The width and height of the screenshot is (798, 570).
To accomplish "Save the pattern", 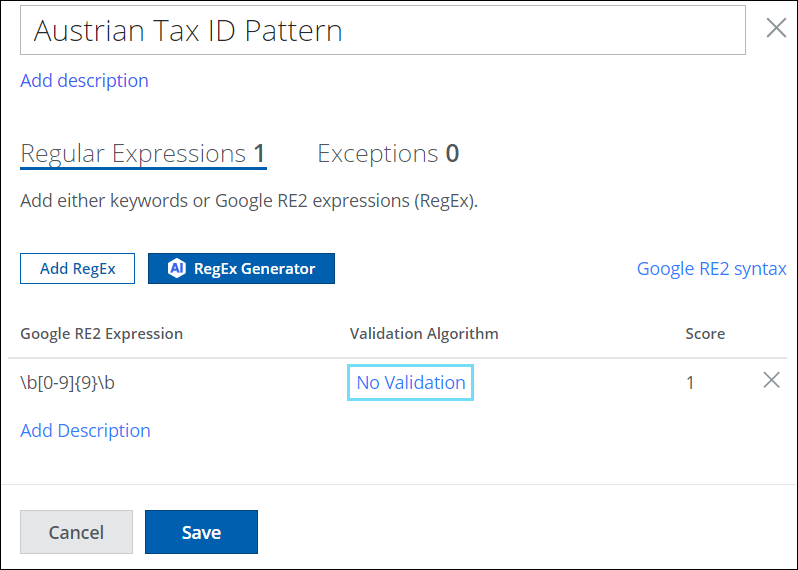I will click(x=201, y=532).
